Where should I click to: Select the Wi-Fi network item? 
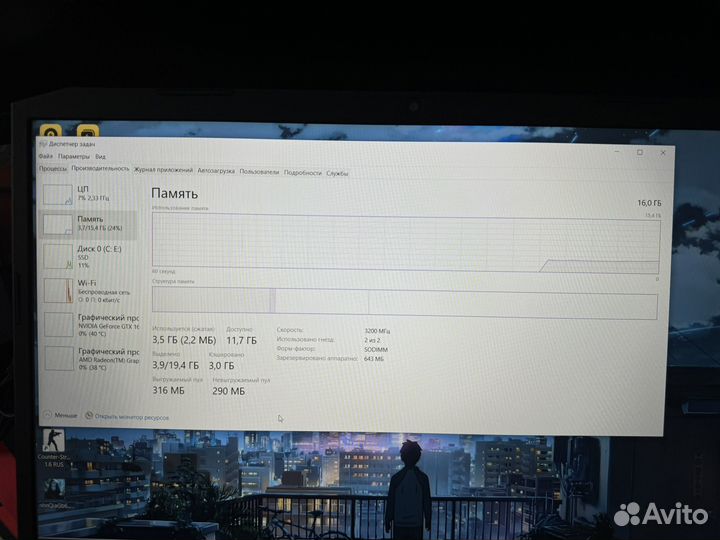(x=88, y=291)
